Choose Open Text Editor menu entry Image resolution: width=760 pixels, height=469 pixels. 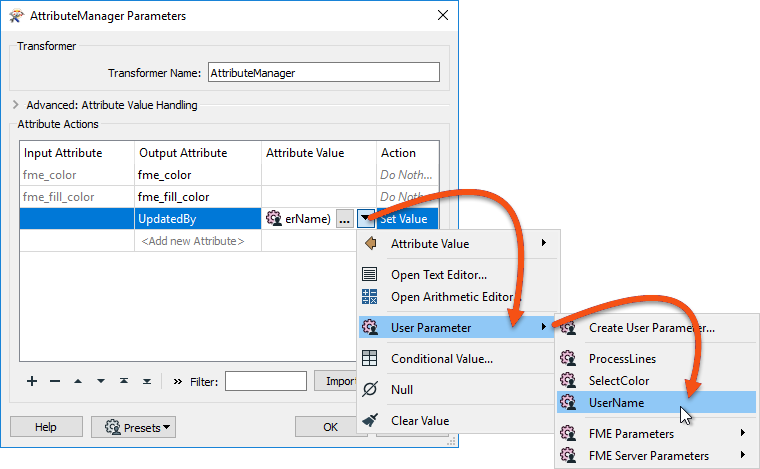click(x=438, y=275)
